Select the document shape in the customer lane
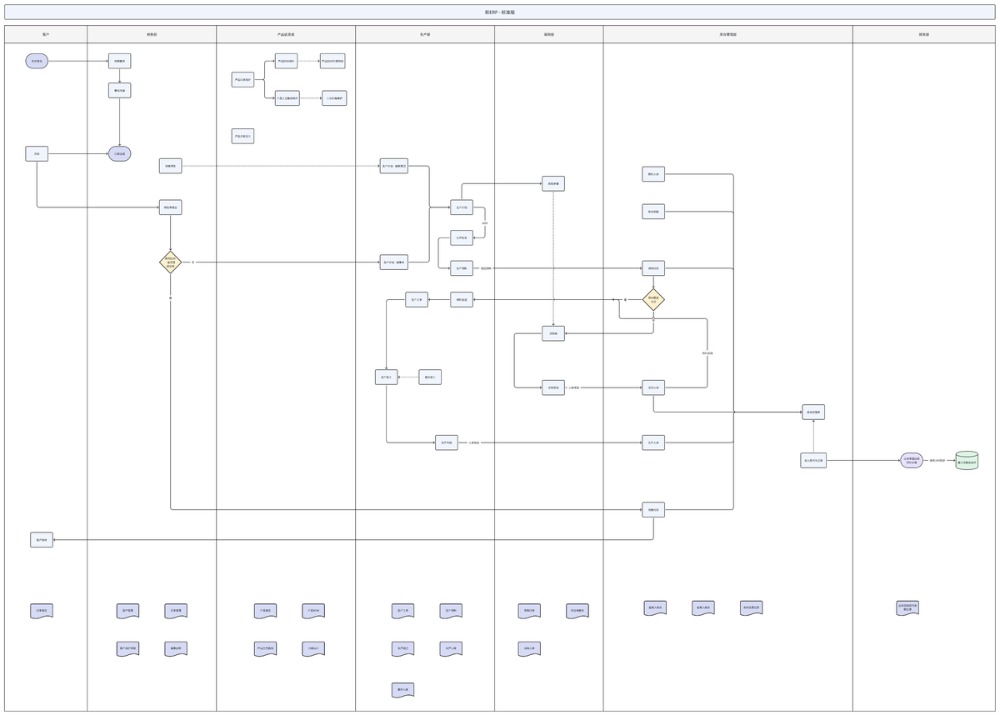The height and width of the screenshot is (715, 1000). (x=41, y=611)
